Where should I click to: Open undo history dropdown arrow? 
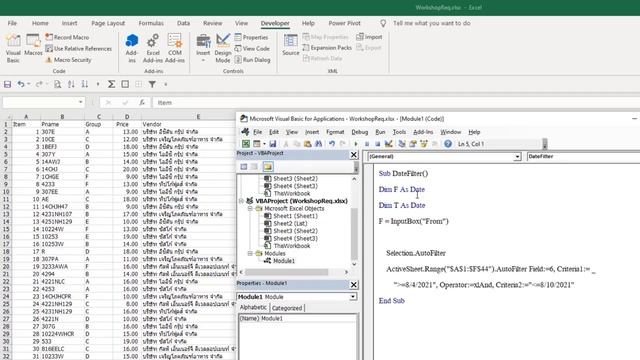coord(29,84)
